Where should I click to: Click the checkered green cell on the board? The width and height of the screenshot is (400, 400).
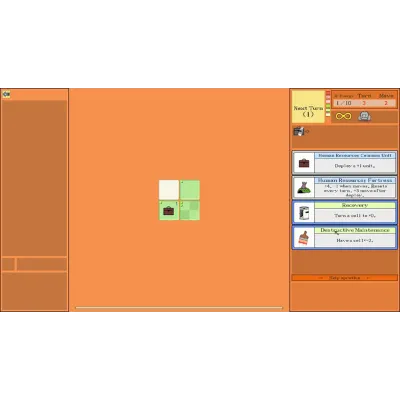(190, 211)
